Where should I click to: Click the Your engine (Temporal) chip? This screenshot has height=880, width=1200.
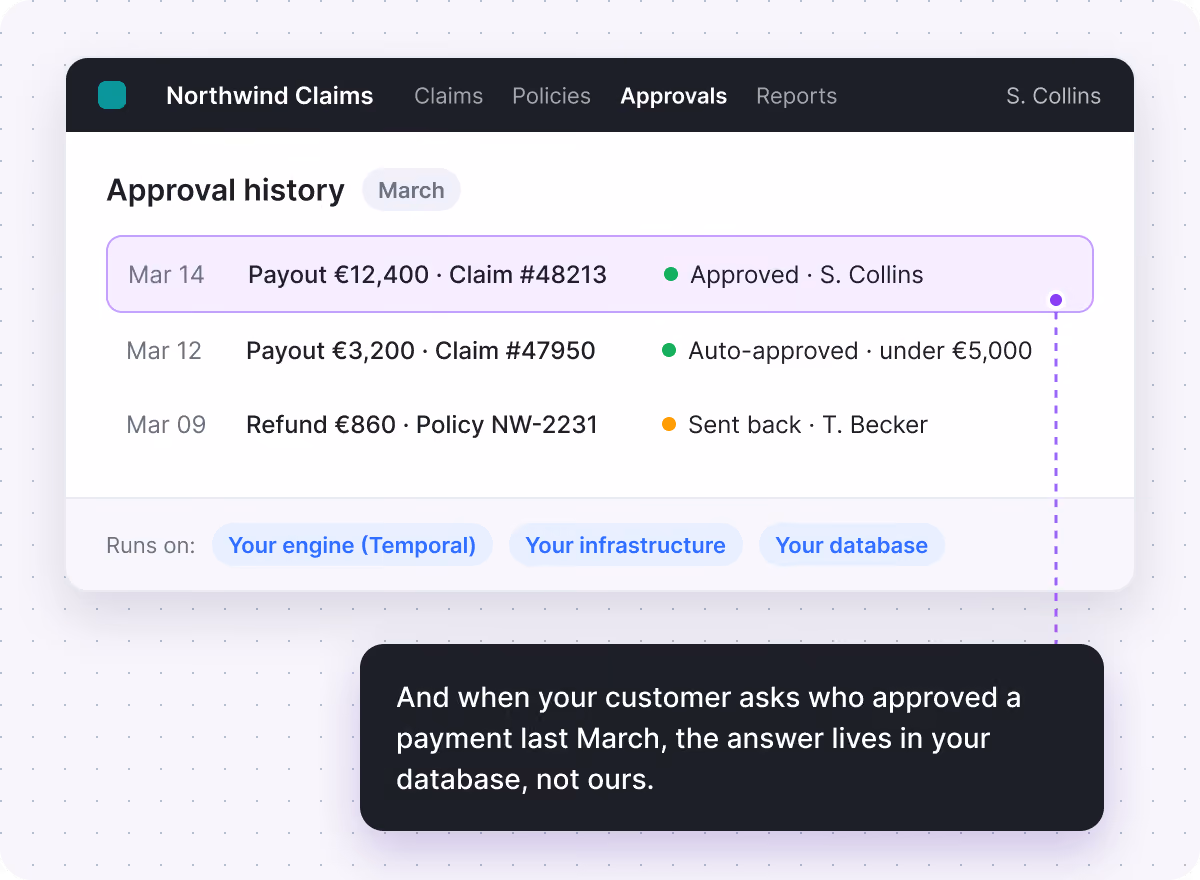pyautogui.click(x=352, y=545)
